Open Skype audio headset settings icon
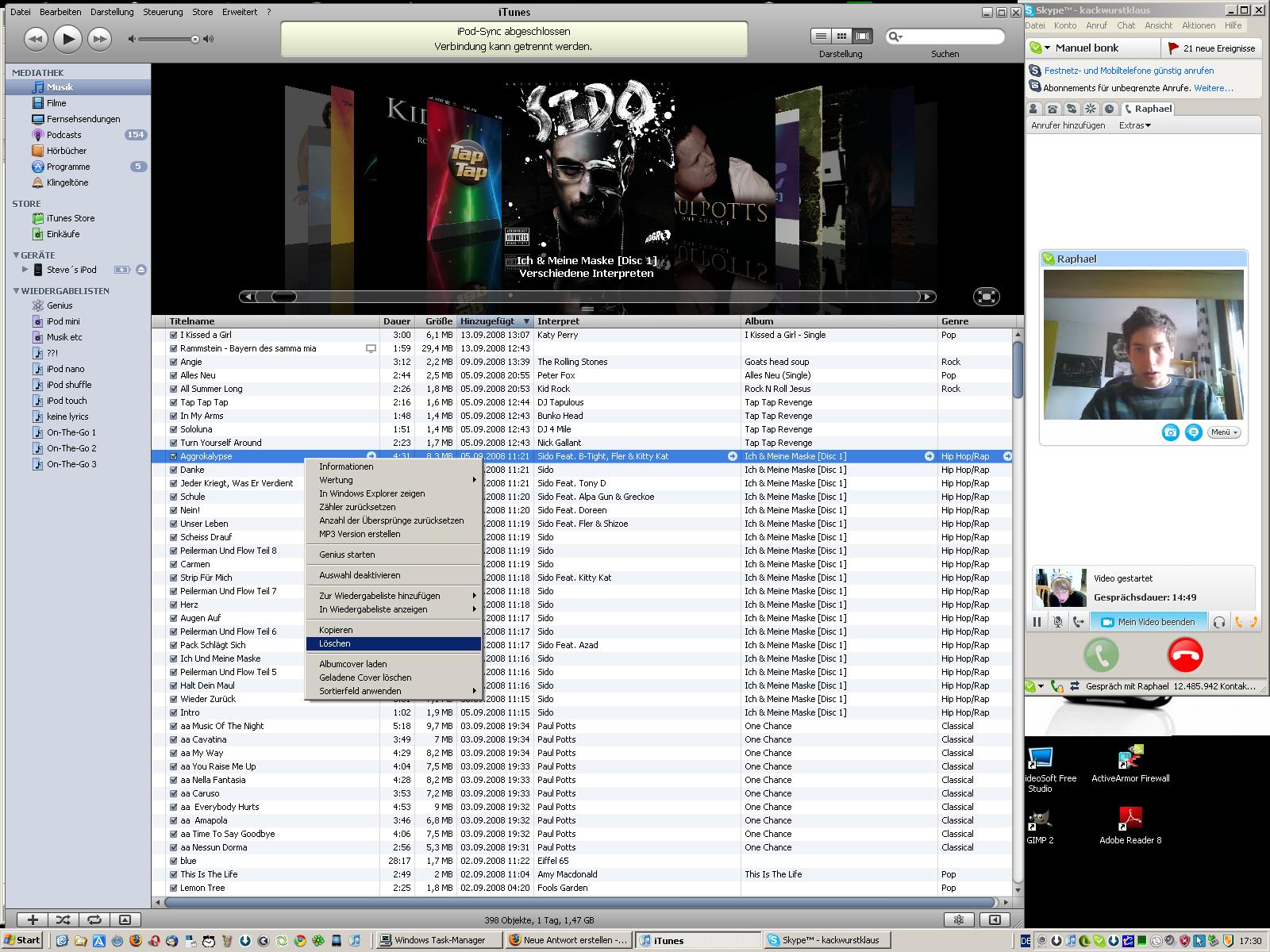The height and width of the screenshot is (952, 1270). coord(1219,623)
